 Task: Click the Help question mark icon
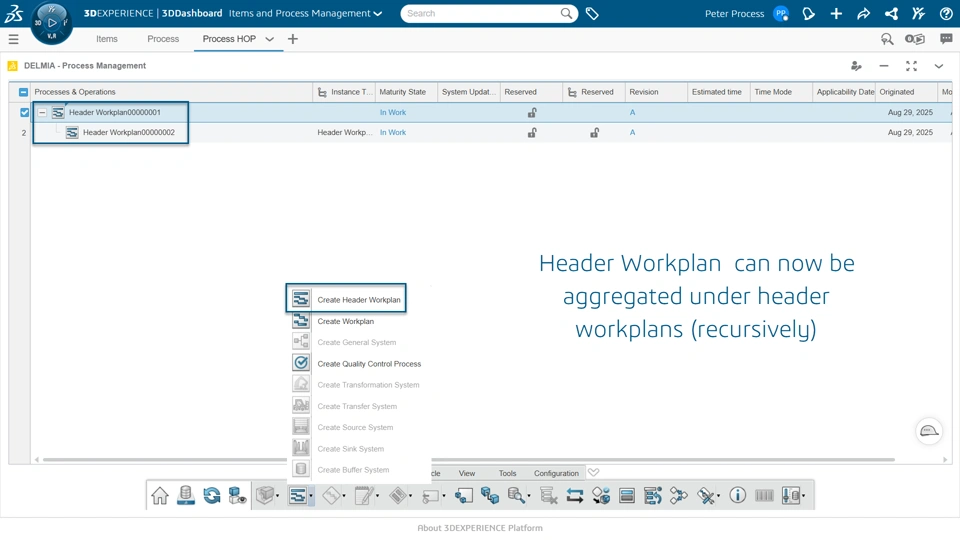pyautogui.click(x=946, y=14)
